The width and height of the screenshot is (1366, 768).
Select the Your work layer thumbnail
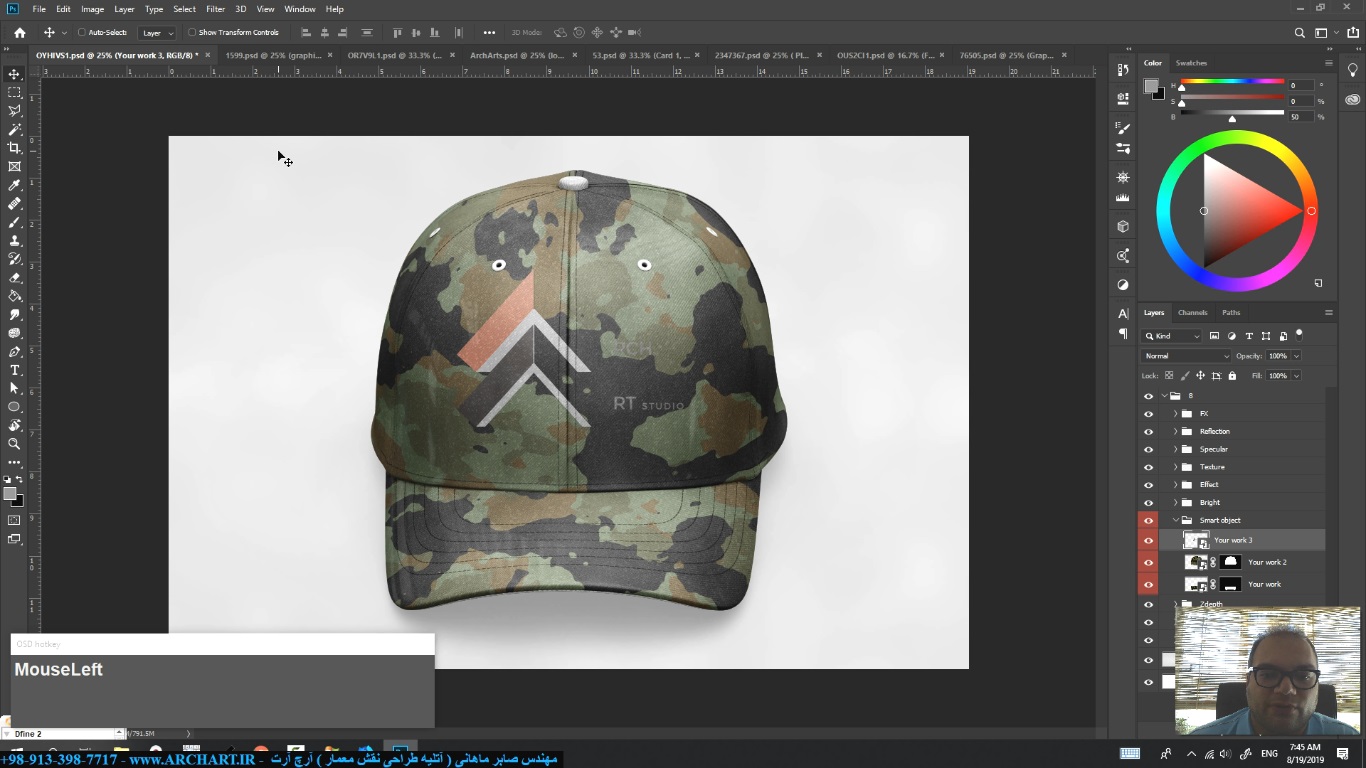click(1195, 584)
